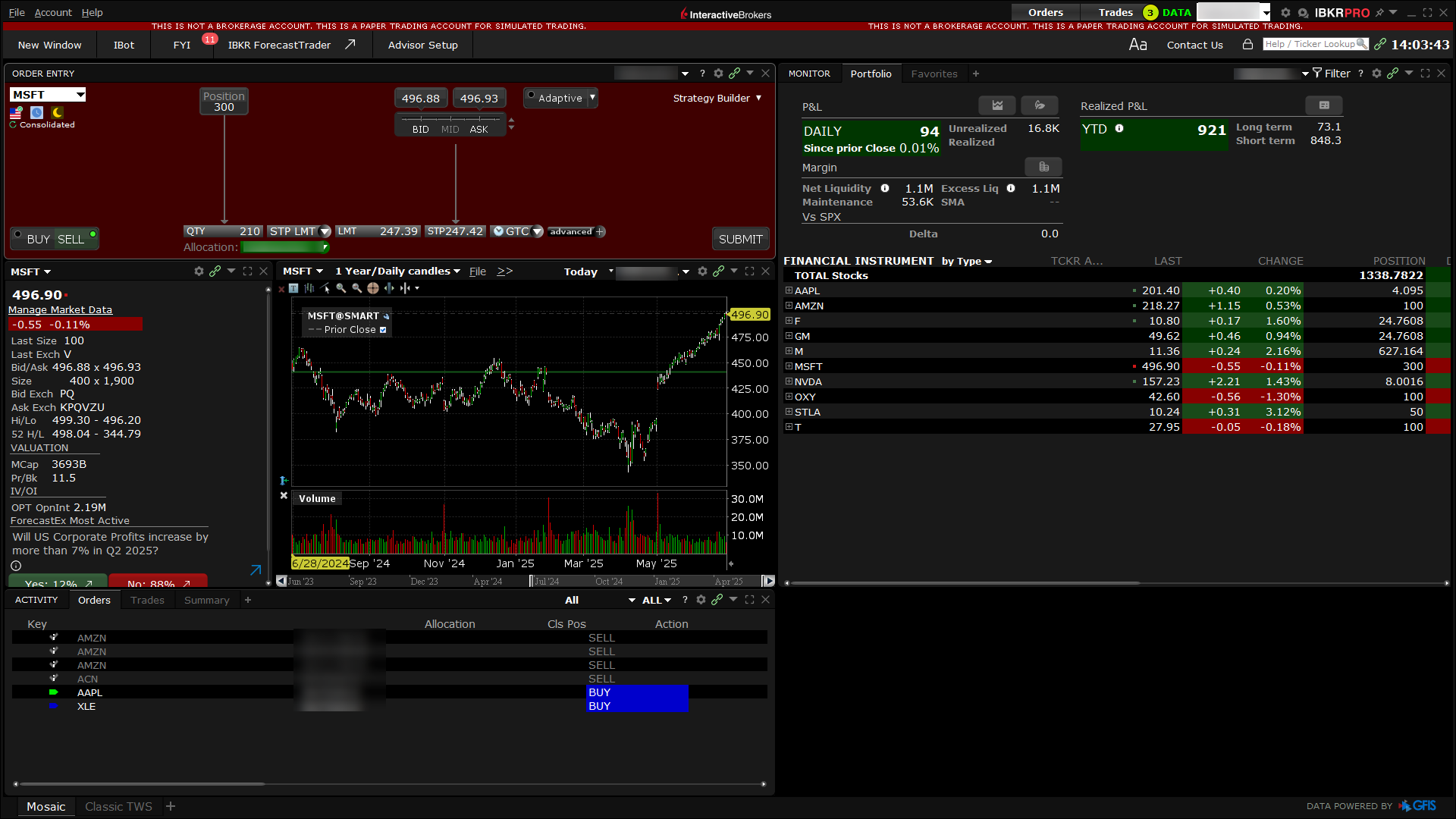Click the chart bar-type icon in the toolbar
The height and width of the screenshot is (819, 1456).
click(x=309, y=288)
